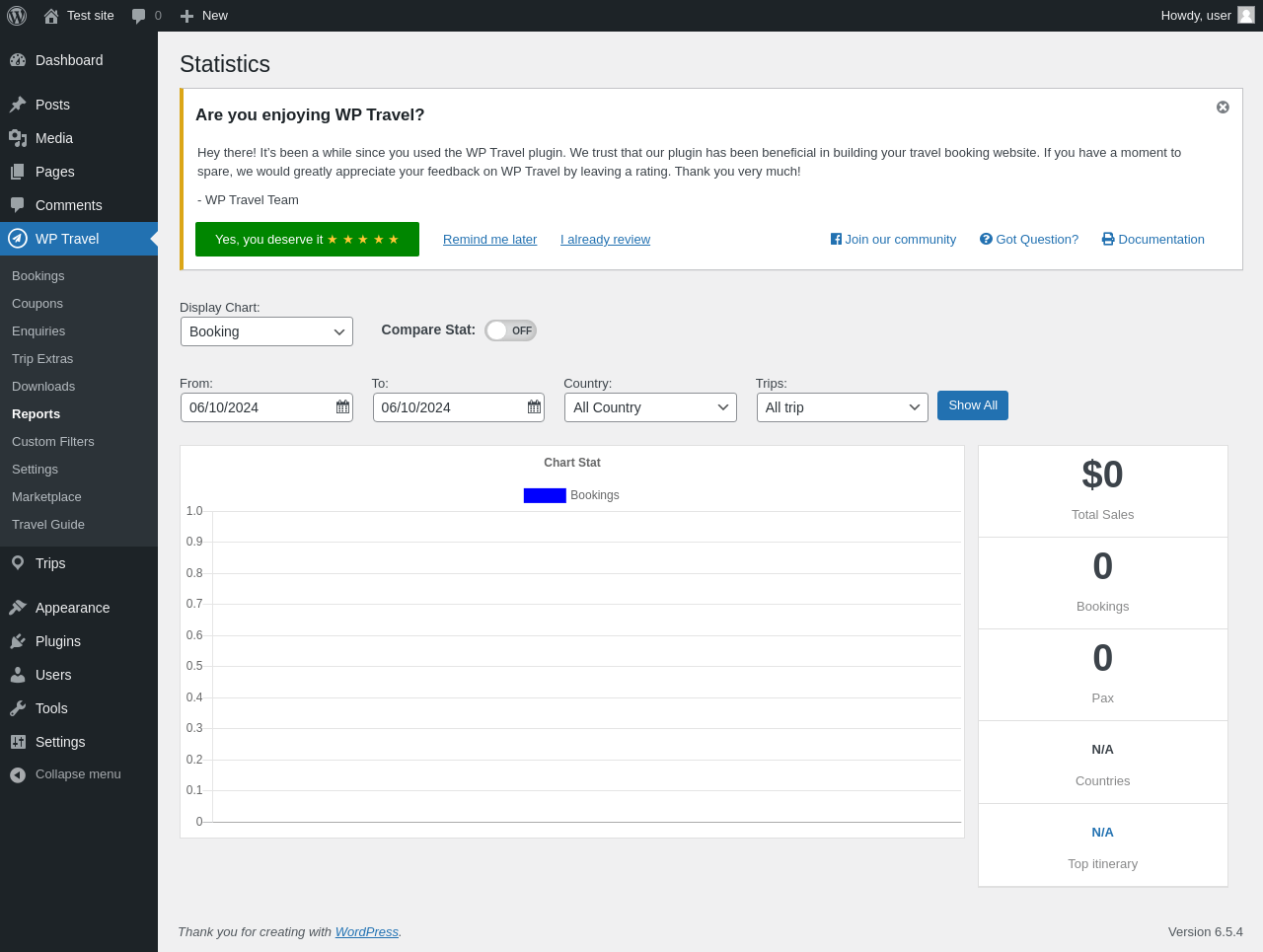Click the Appearance brush icon in the sidebar

(x=18, y=608)
